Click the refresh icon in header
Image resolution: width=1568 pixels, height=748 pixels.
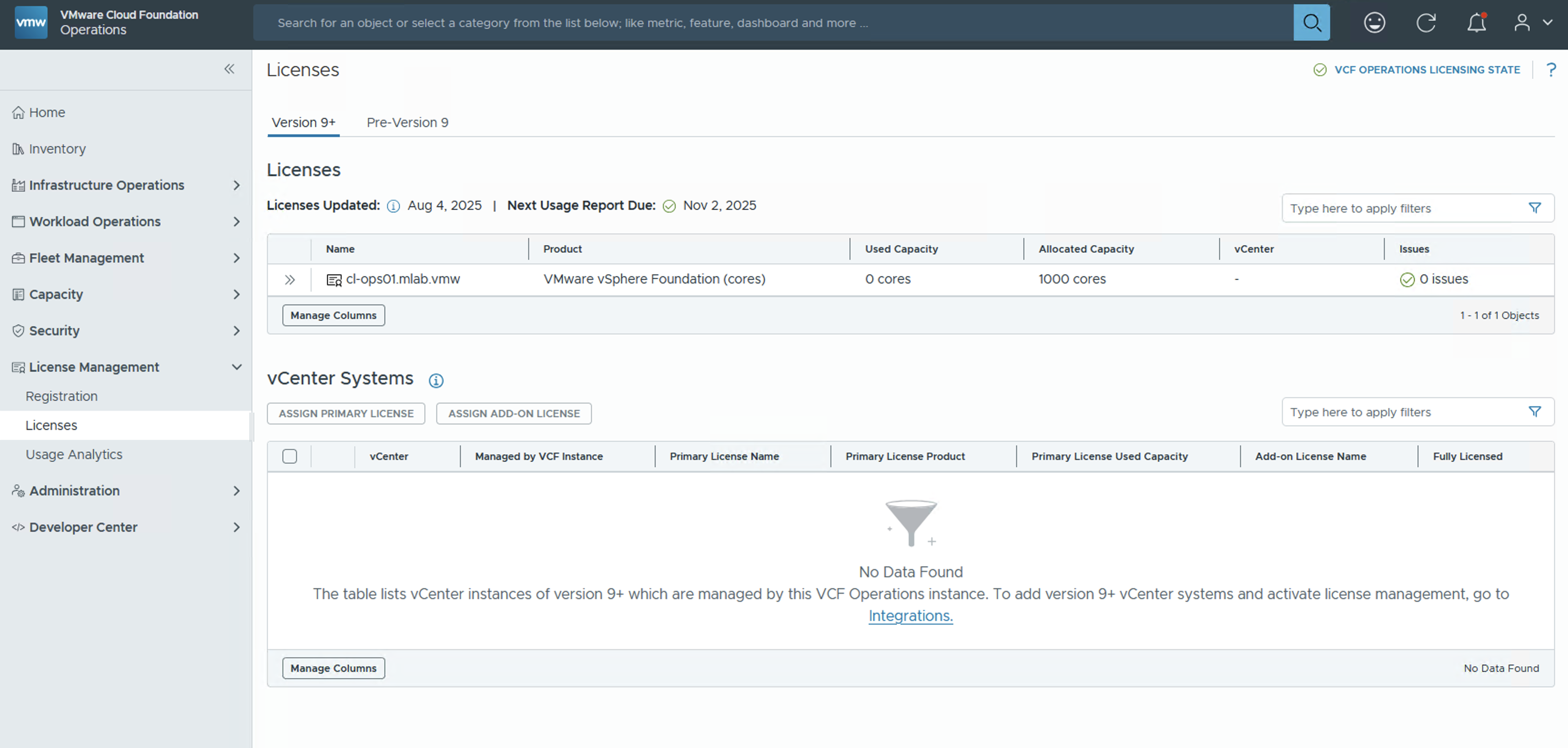(x=1425, y=22)
